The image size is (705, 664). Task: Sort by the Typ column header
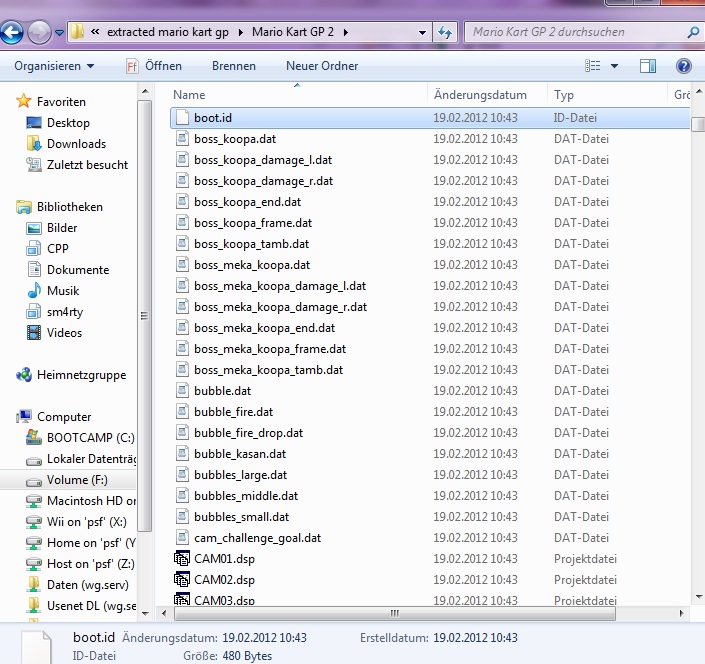point(564,95)
